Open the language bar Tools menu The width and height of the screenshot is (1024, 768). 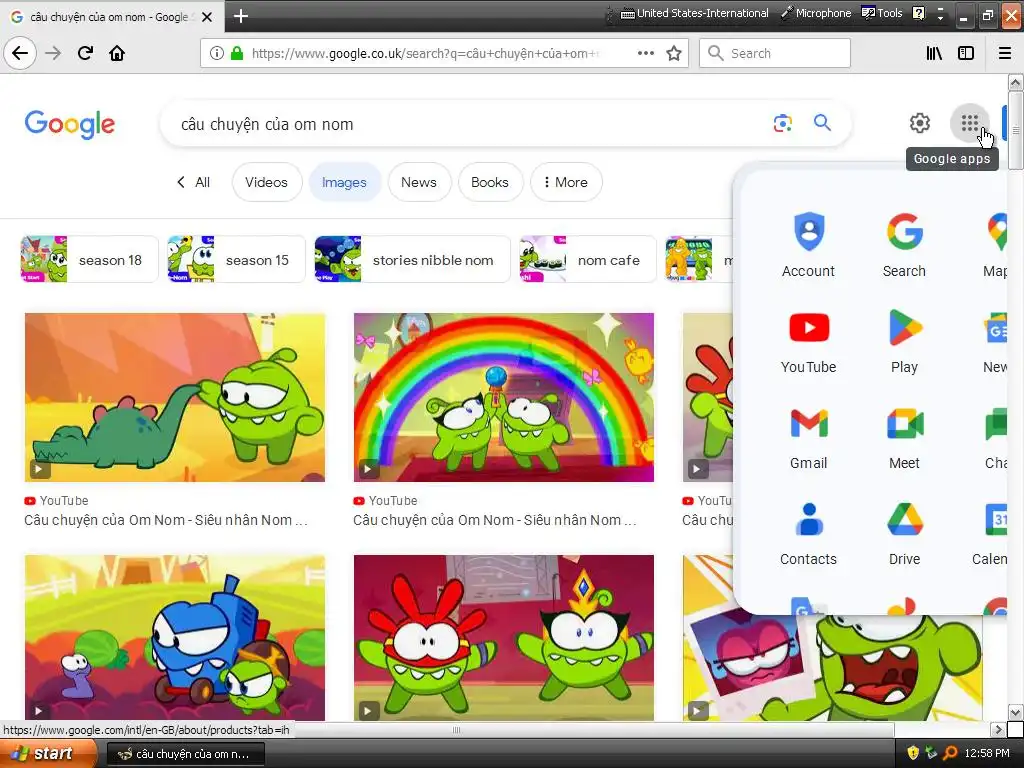(882, 13)
